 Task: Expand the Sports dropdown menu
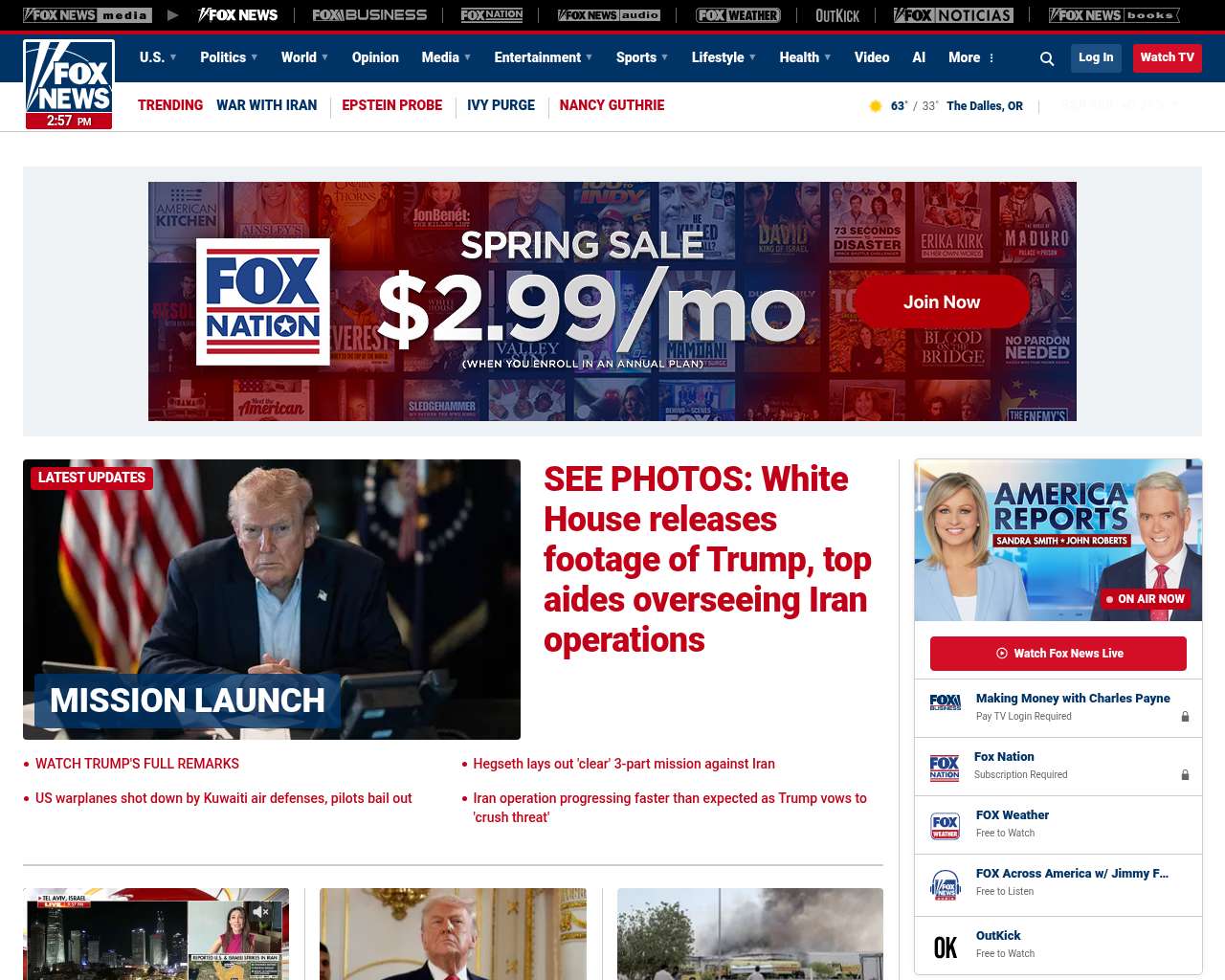click(x=642, y=57)
